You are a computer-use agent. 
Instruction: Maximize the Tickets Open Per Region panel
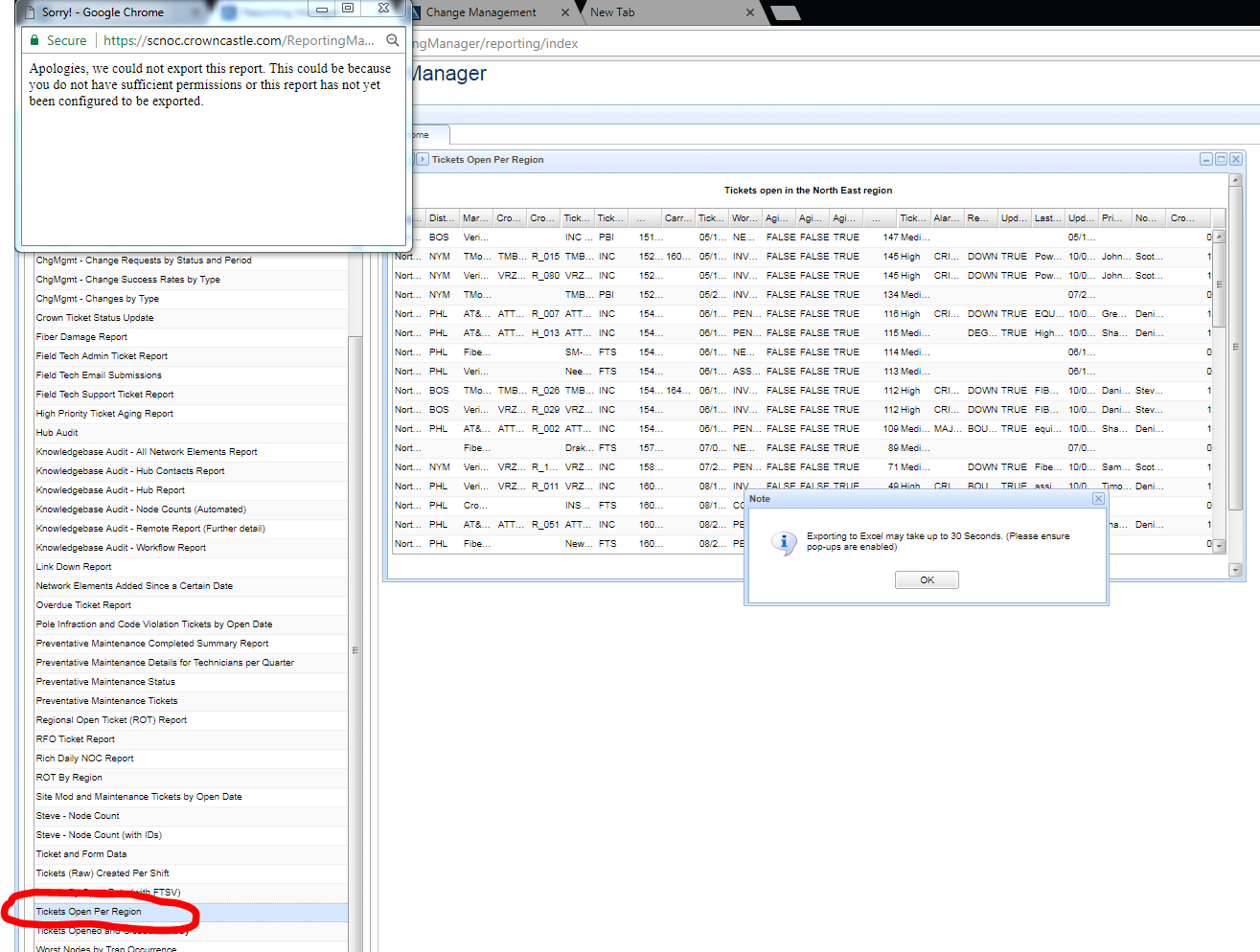click(1221, 159)
